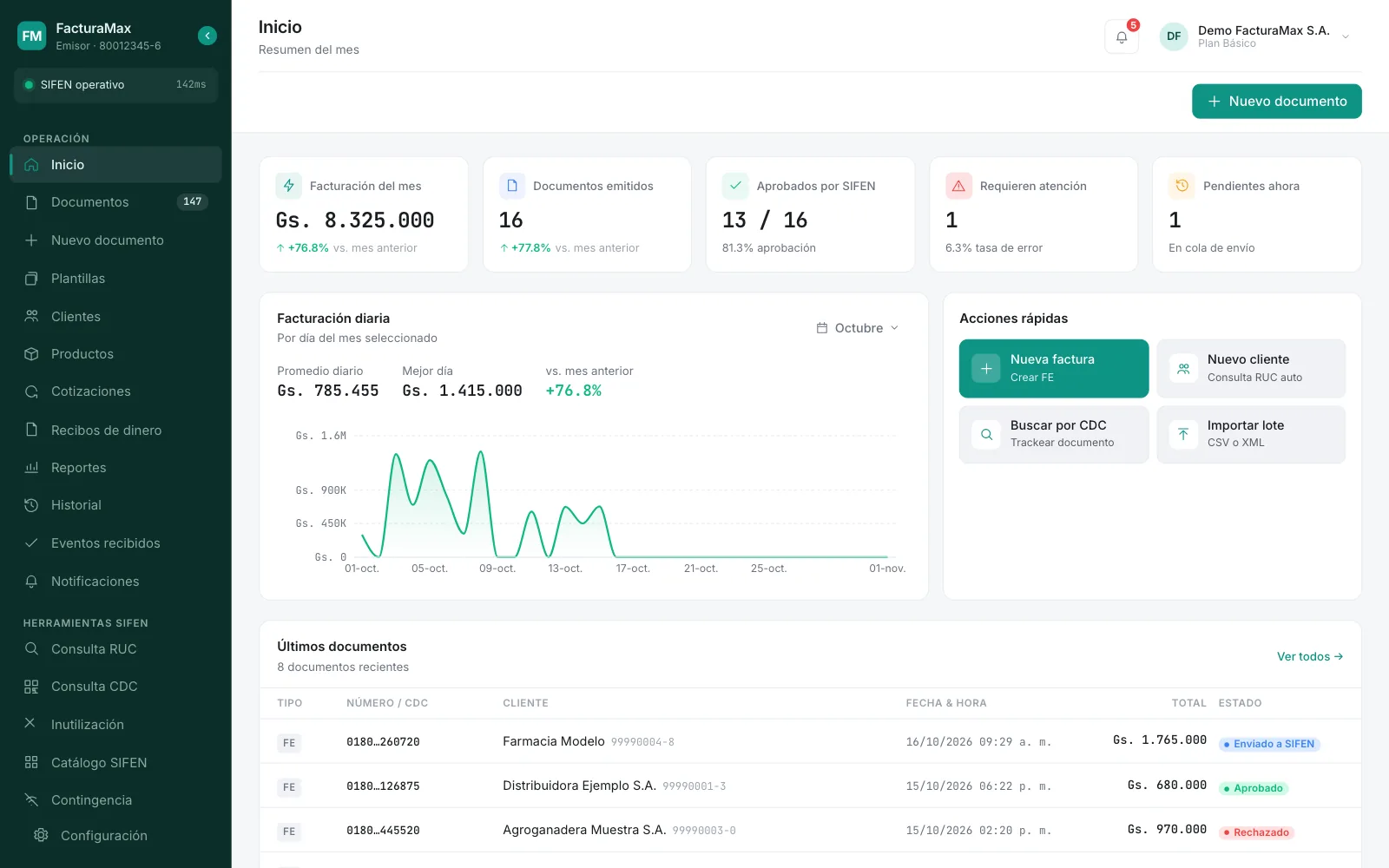Click the Clientes people icon in sidebar
Image resolution: width=1389 pixels, height=868 pixels.
[31, 317]
